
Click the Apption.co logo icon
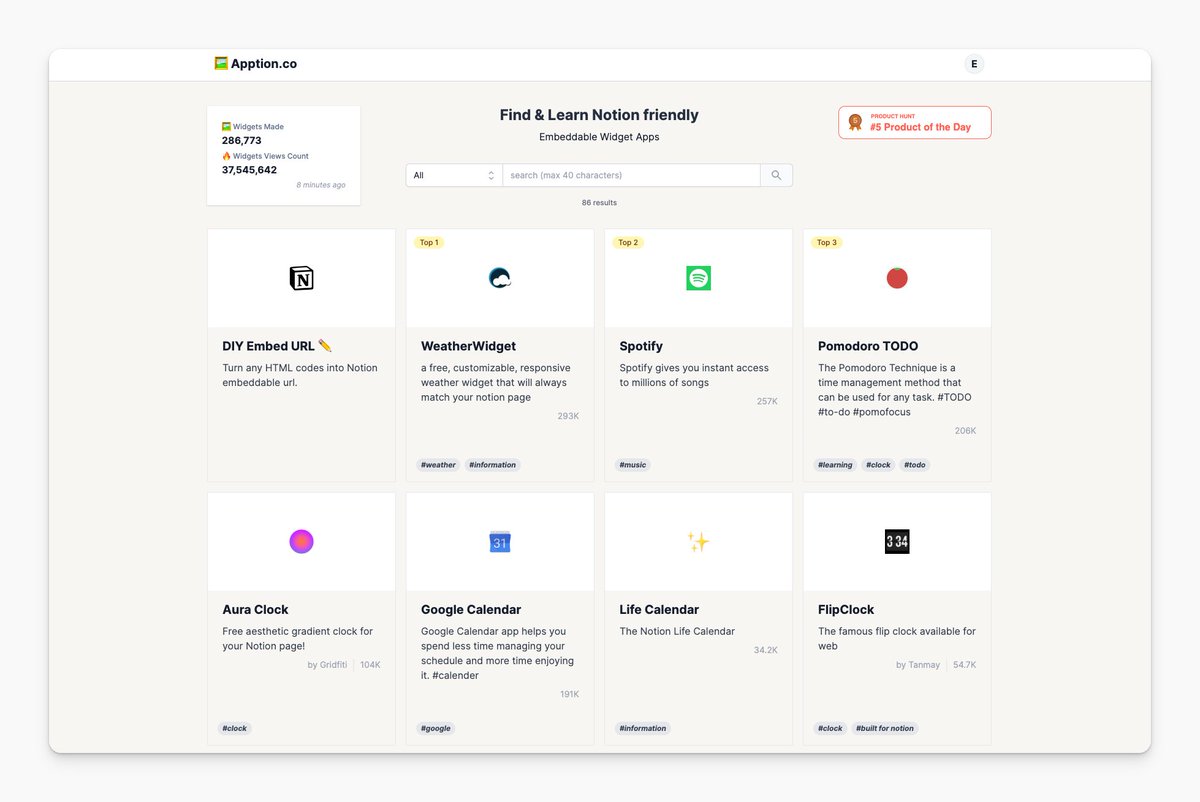click(221, 63)
